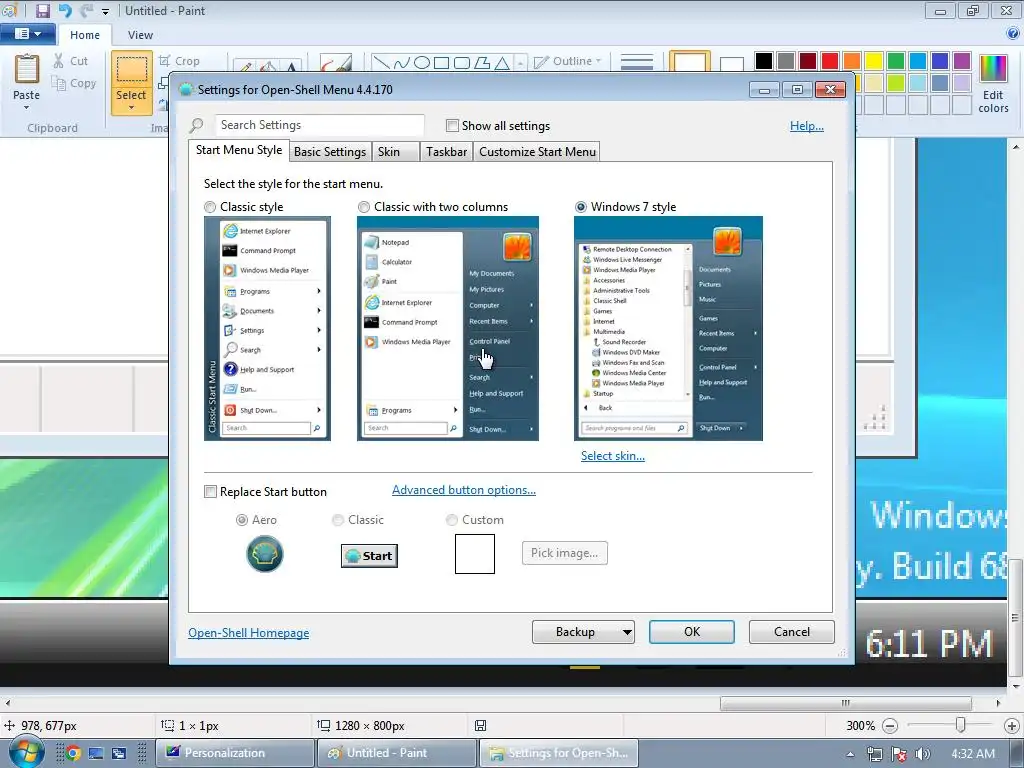Select the Color 2 background box in Paint
Viewport: 1024px width, 768px height.
point(731,63)
